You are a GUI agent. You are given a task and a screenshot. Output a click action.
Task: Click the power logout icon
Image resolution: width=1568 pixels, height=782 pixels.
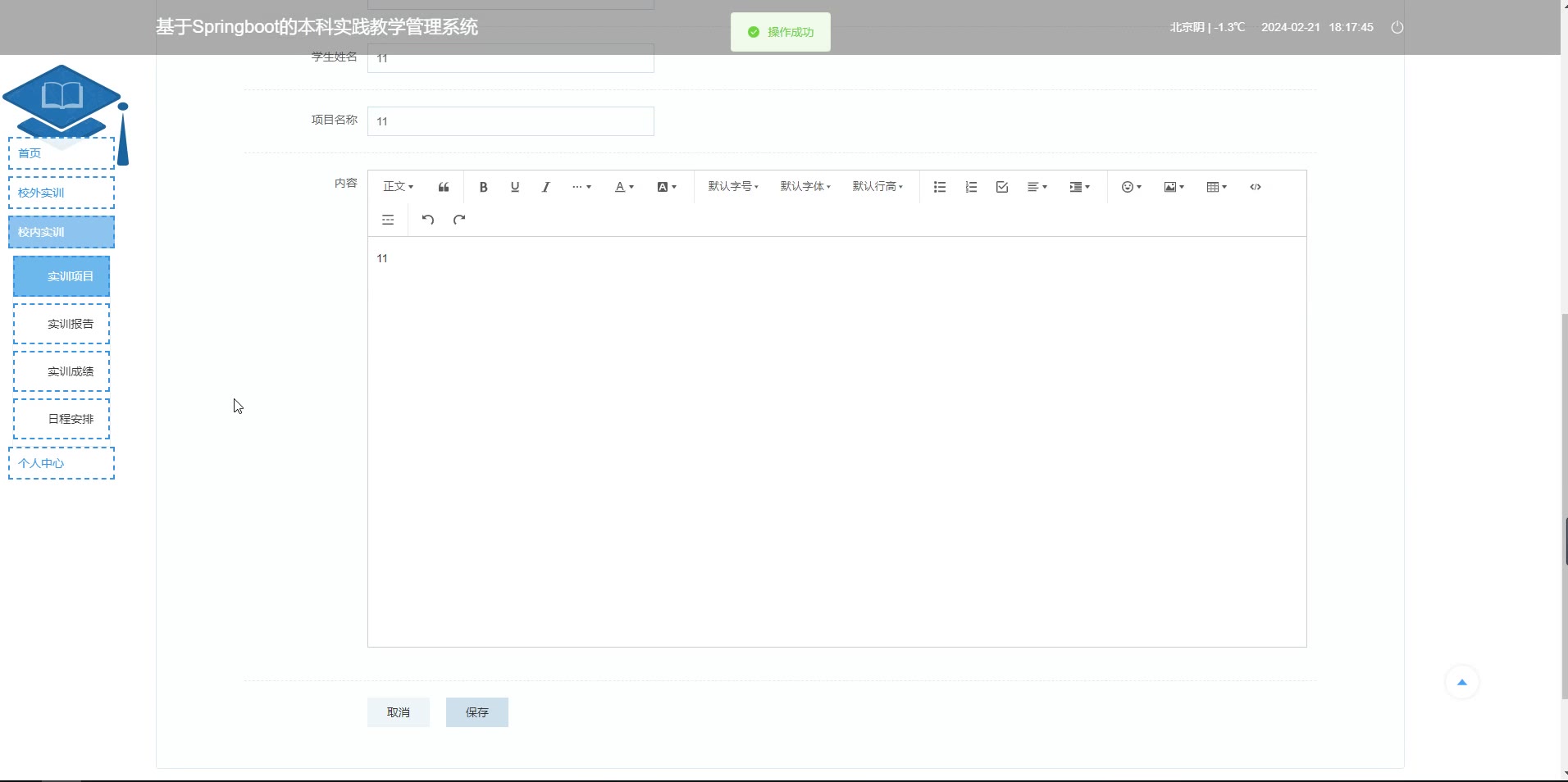pos(1397,27)
